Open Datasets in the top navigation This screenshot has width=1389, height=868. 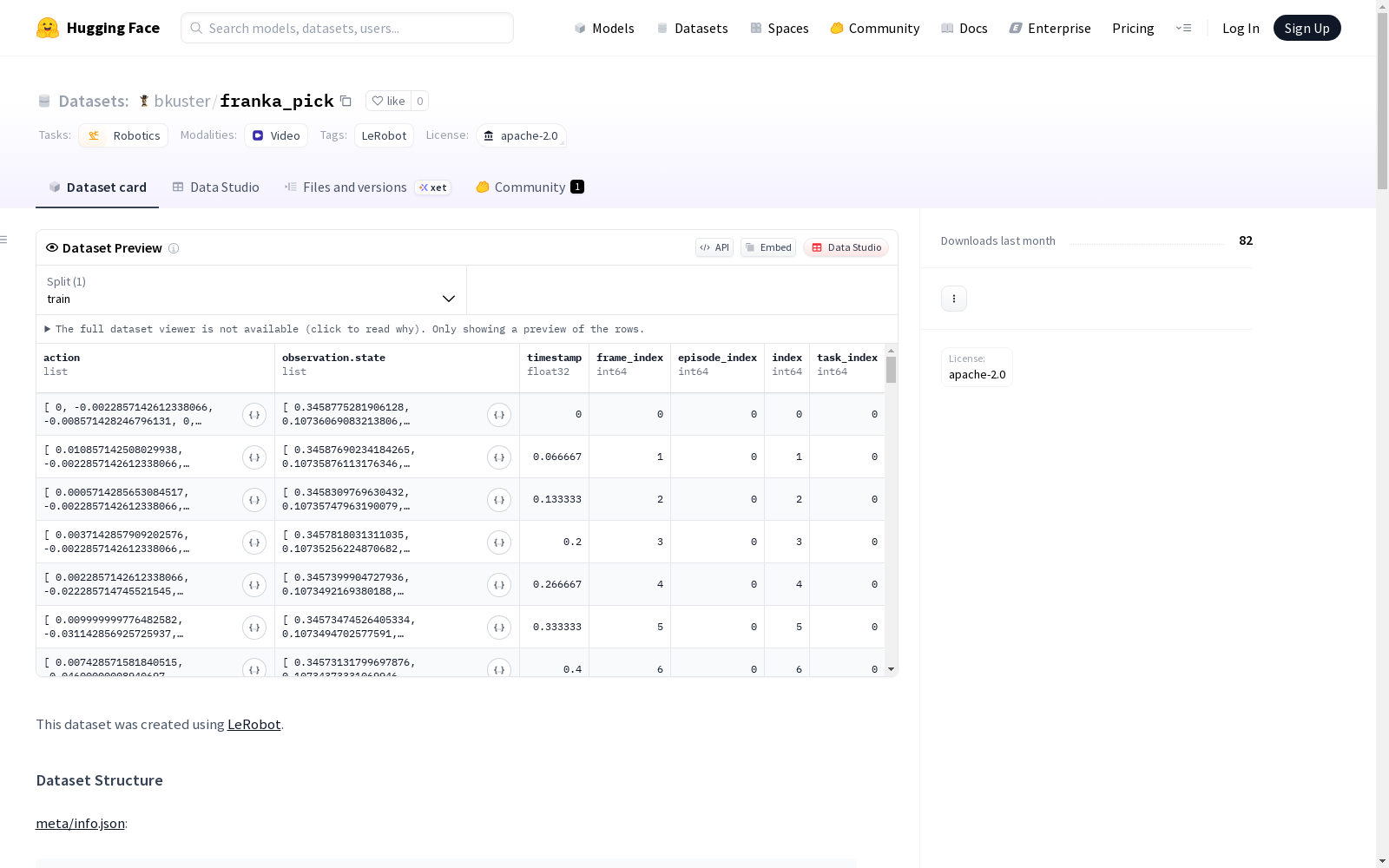tap(692, 28)
